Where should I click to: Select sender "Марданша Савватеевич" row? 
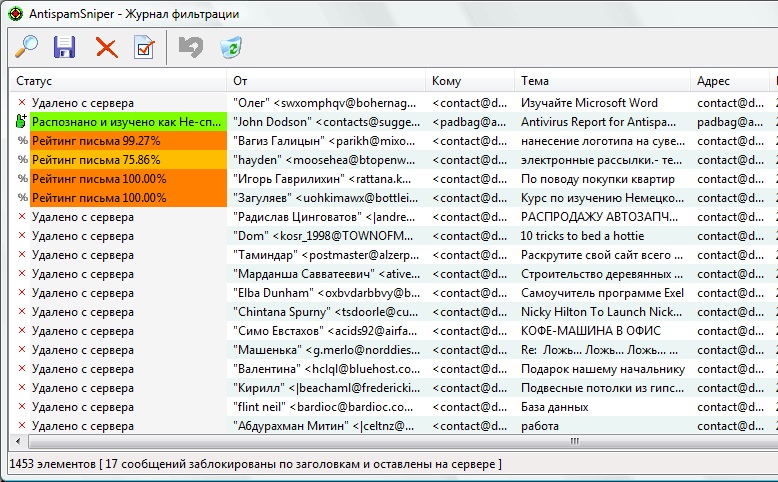(326, 274)
